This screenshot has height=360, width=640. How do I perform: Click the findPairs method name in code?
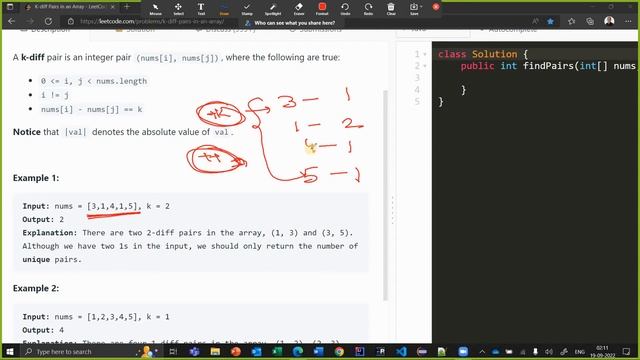(x=548, y=66)
